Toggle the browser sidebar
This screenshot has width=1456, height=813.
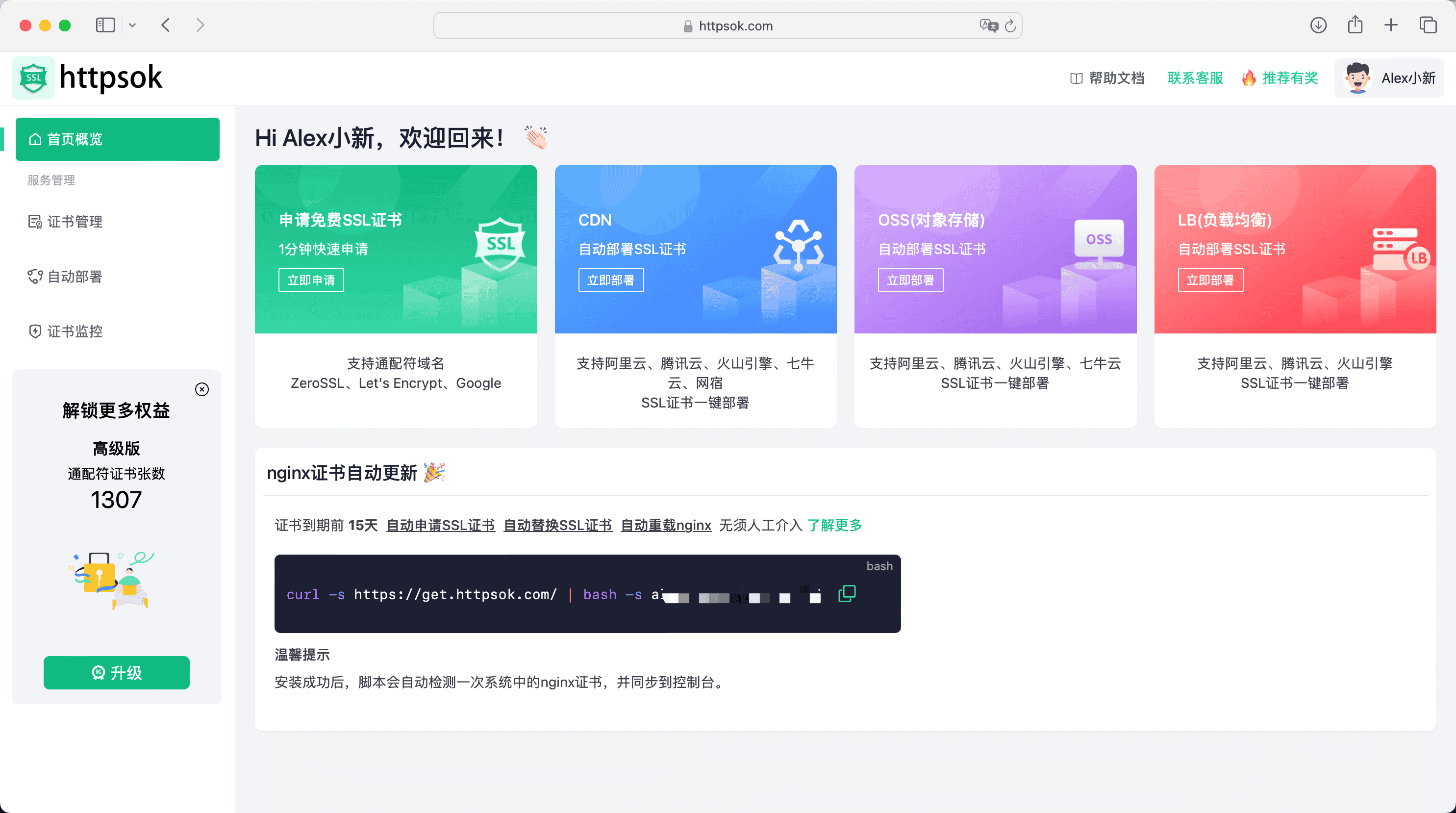pos(105,25)
